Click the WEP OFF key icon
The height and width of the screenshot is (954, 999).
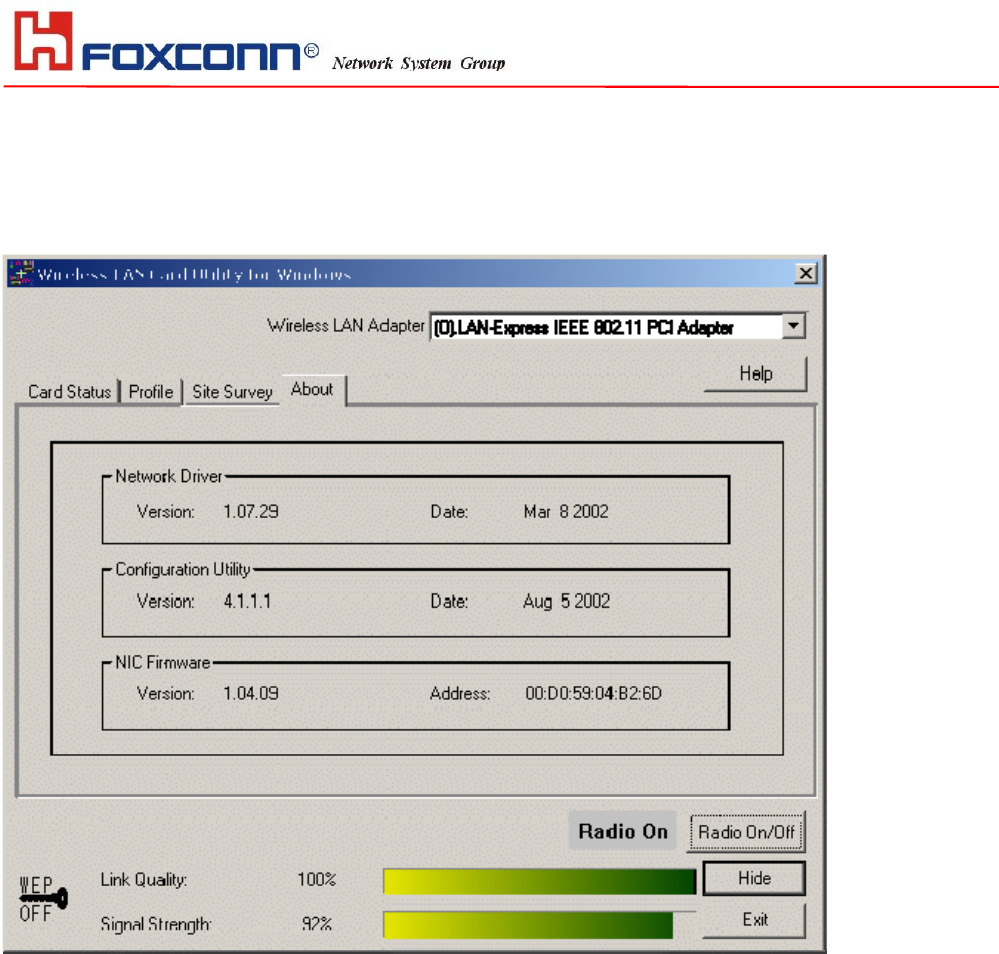click(x=43, y=899)
